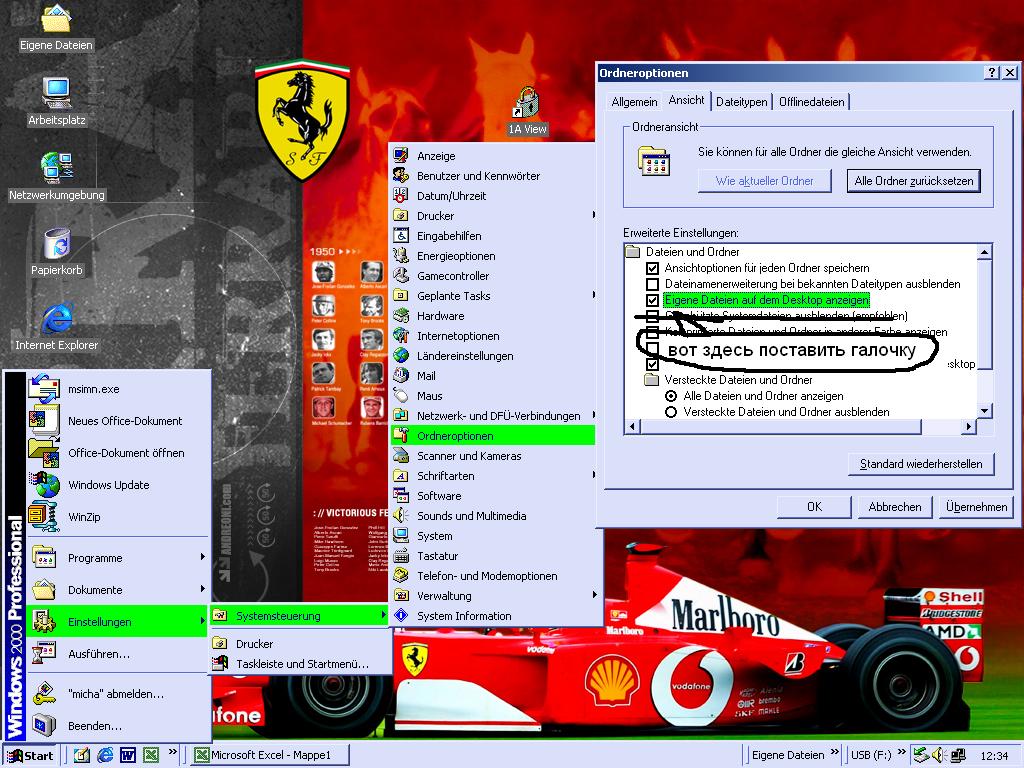Toggle Eigene Dateien auf dem Desktop anzeigen
The height and width of the screenshot is (768, 1024).
(x=652, y=300)
